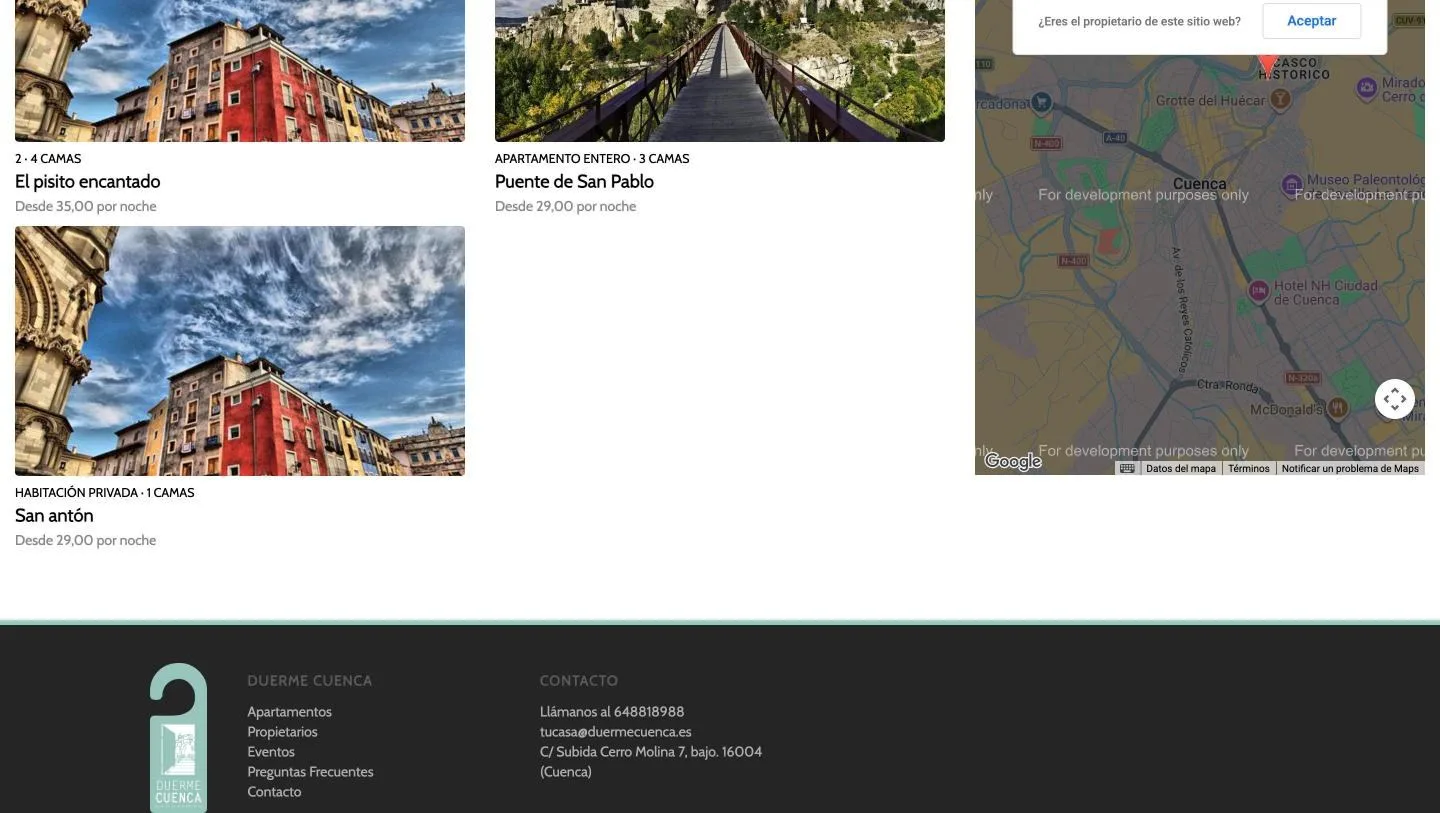1440x813 pixels.
Task: Go to Propietarios in the footer
Action: coord(282,732)
